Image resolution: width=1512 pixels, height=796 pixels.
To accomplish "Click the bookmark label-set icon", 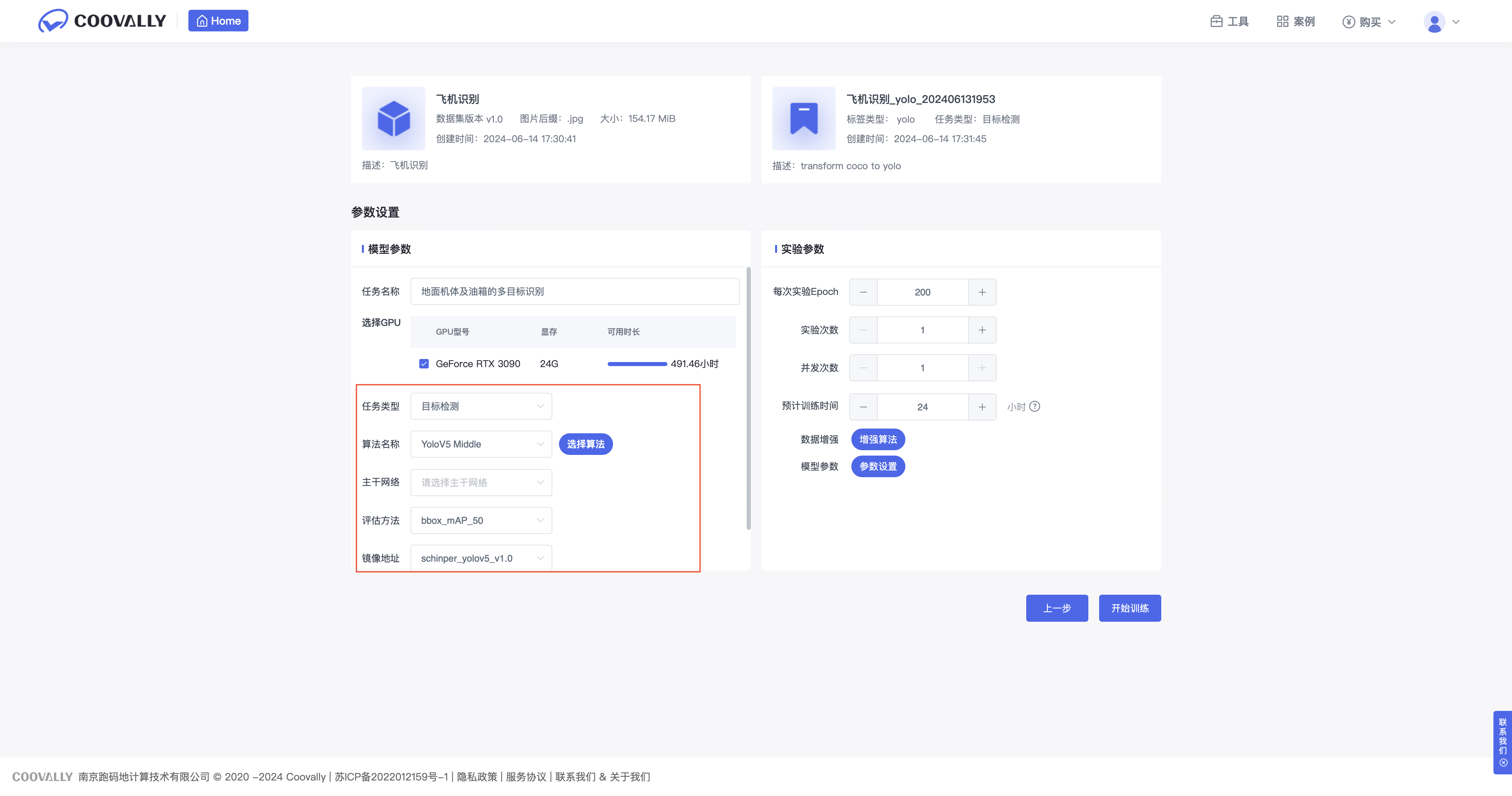I will click(x=803, y=119).
